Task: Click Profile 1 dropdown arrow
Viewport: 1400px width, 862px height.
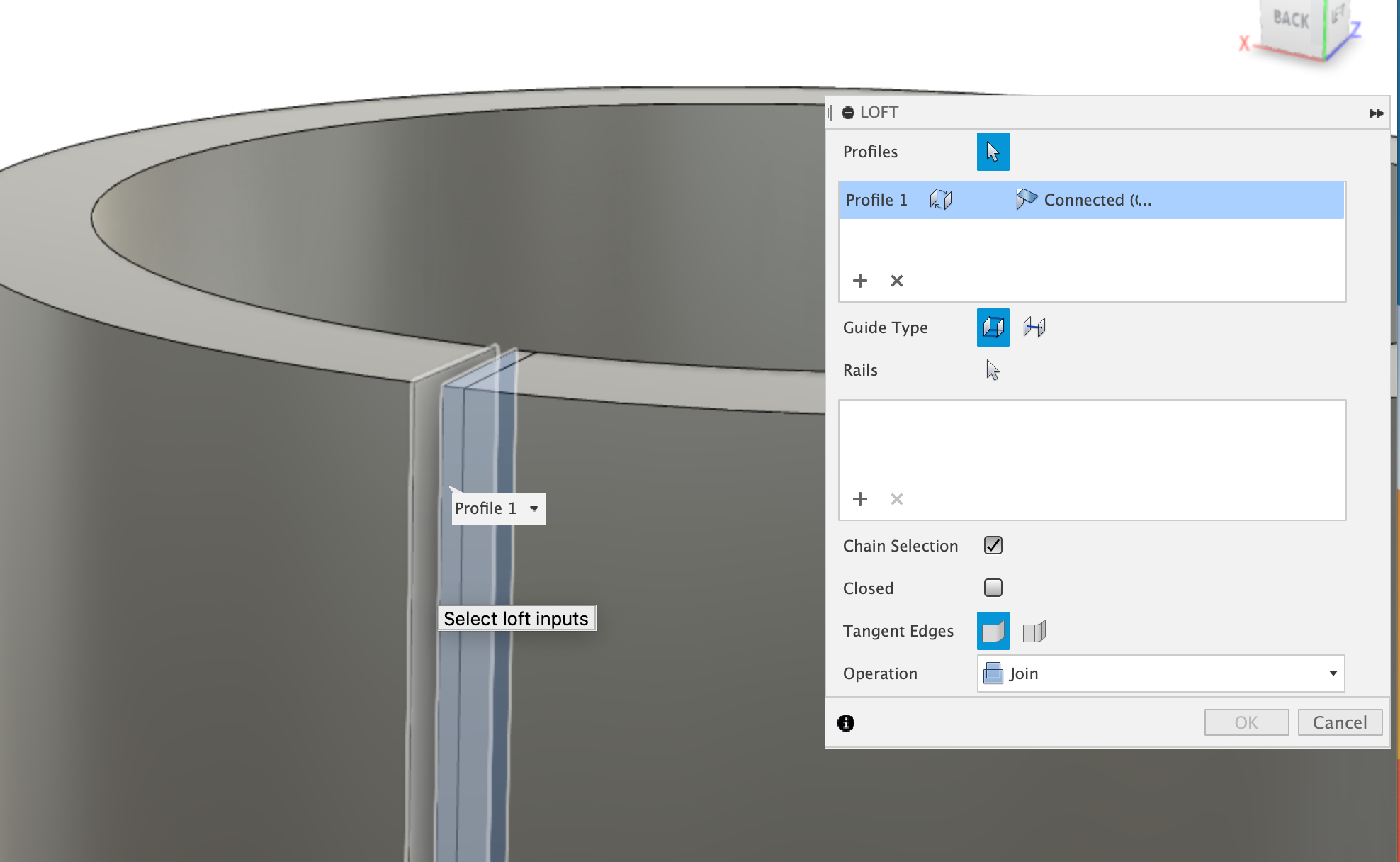Action: click(x=534, y=510)
